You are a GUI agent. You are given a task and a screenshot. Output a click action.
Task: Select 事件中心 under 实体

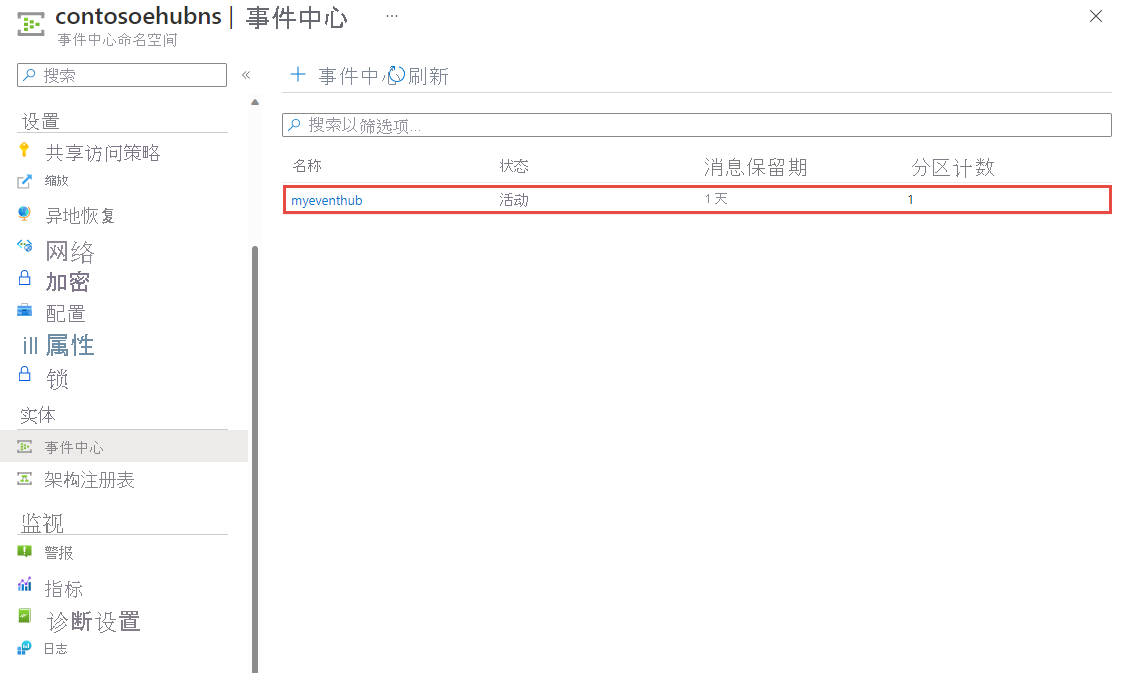pos(74,448)
